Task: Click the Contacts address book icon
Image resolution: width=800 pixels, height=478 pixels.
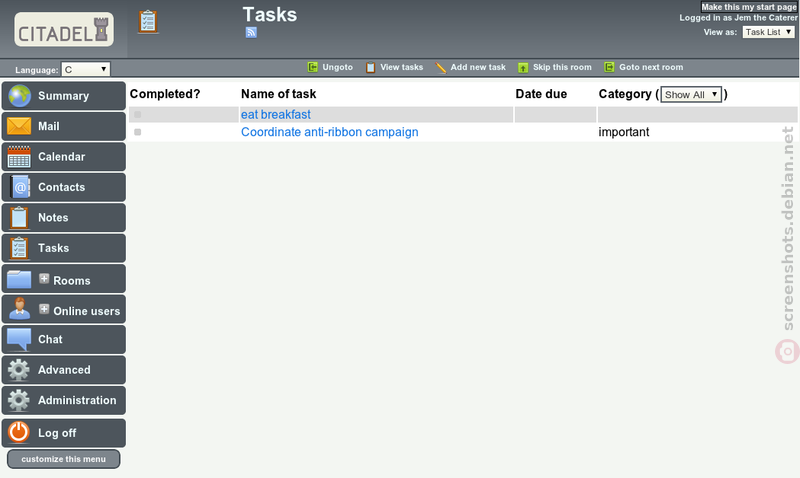Action: 19,187
